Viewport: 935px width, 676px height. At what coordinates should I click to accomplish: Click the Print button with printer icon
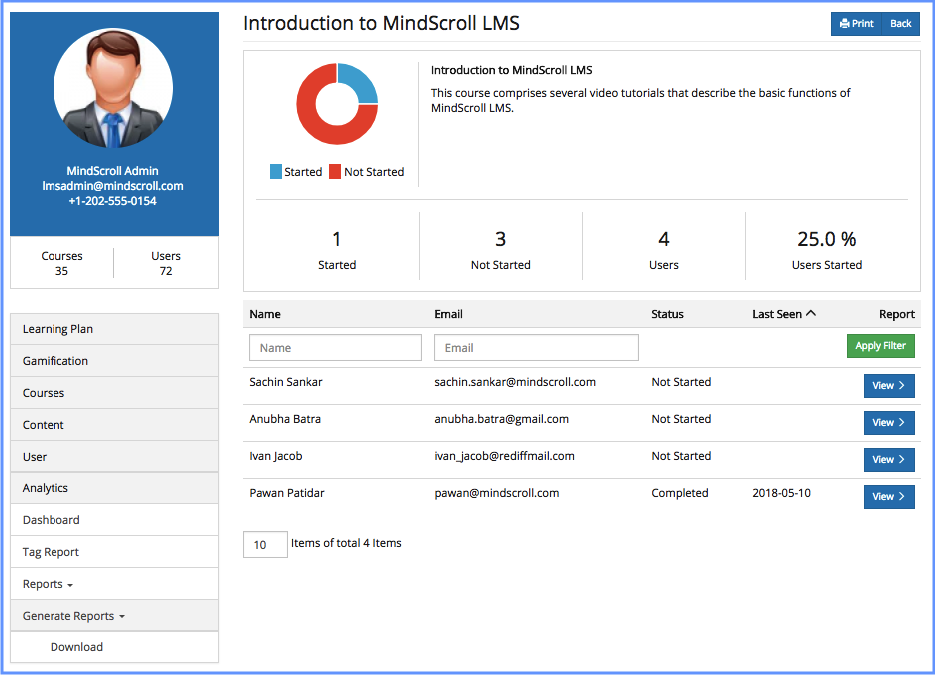856,24
